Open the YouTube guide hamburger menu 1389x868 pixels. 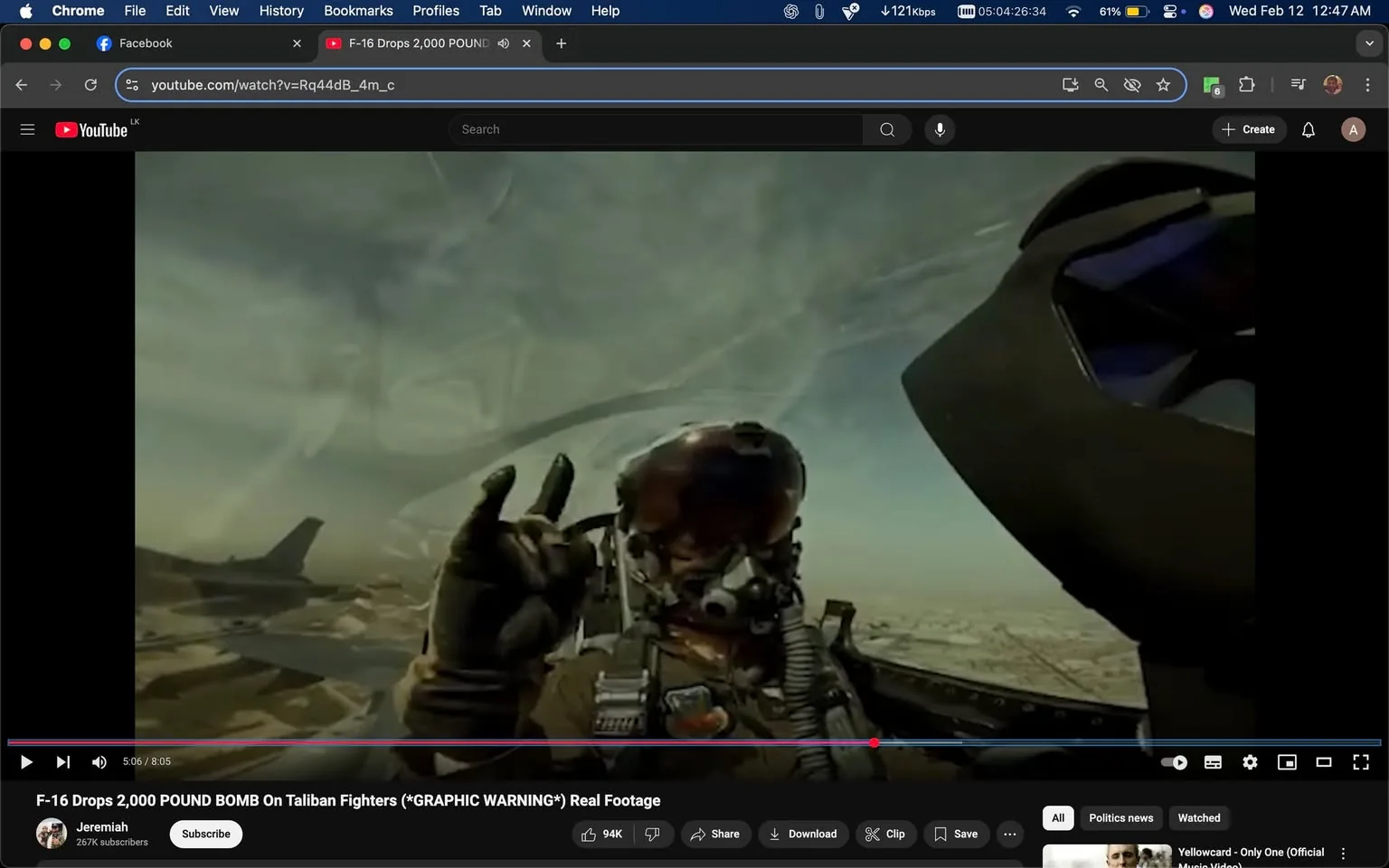click(x=27, y=129)
